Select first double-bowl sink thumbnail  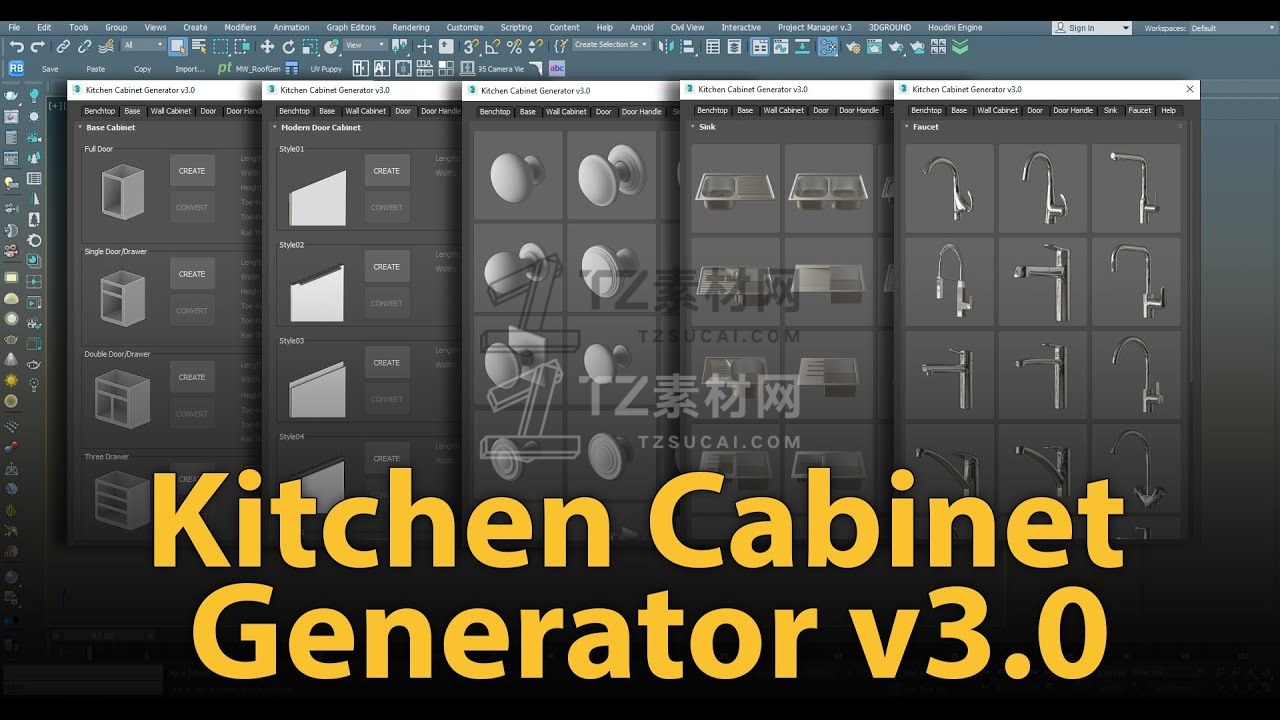pyautogui.click(x=829, y=189)
